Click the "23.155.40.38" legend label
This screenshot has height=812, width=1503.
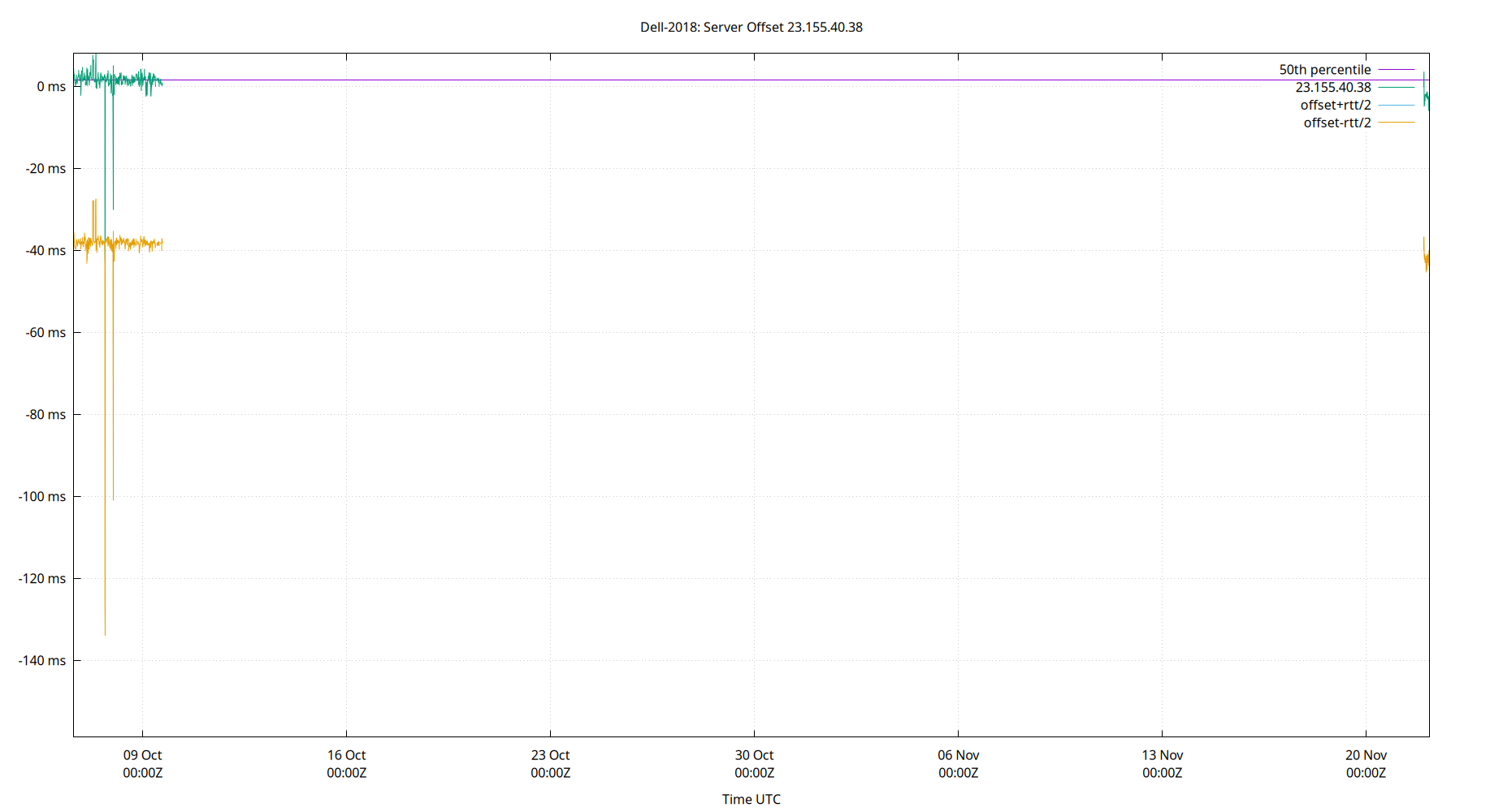coord(1333,87)
